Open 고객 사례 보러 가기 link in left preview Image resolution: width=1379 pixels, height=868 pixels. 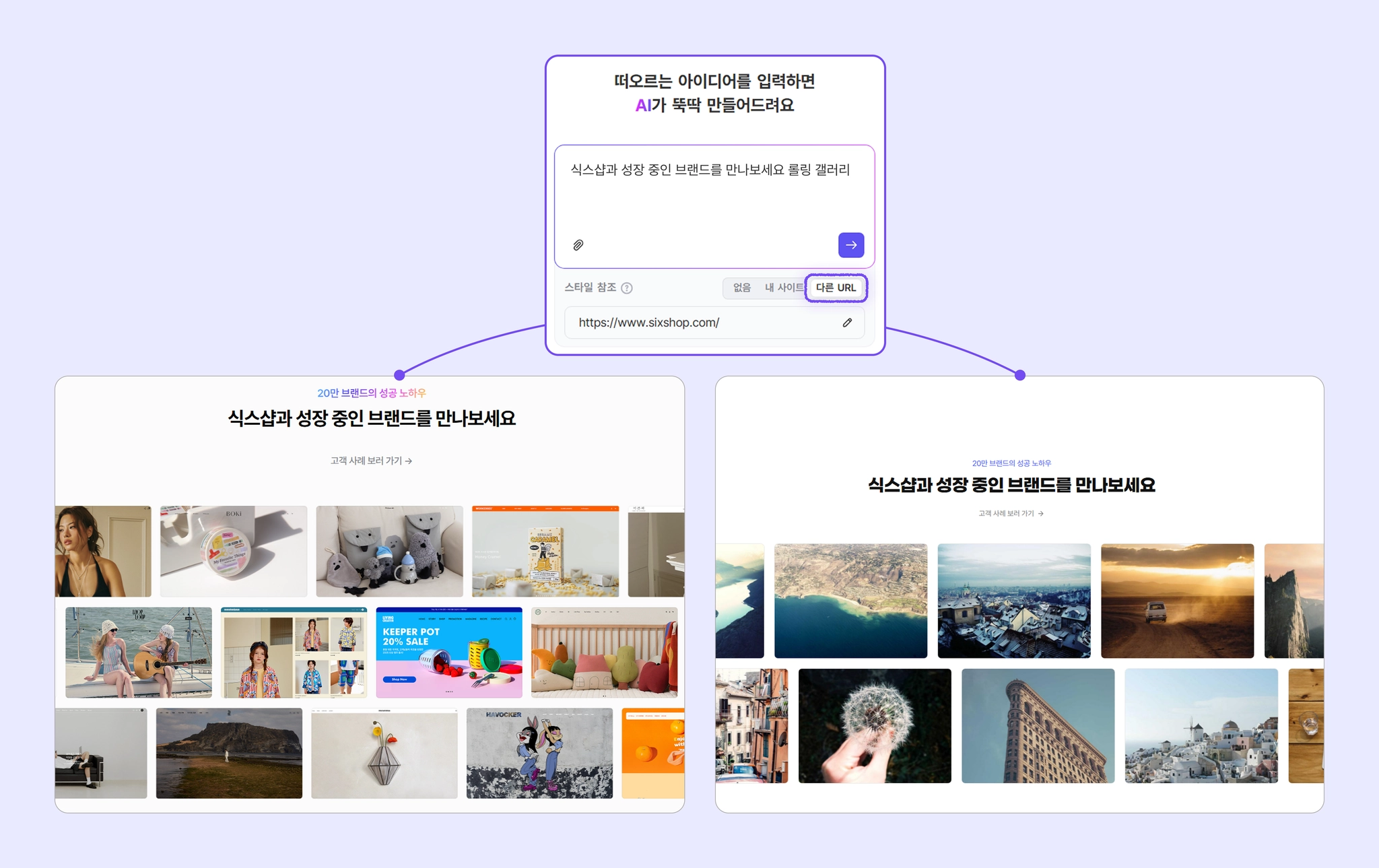tap(371, 461)
